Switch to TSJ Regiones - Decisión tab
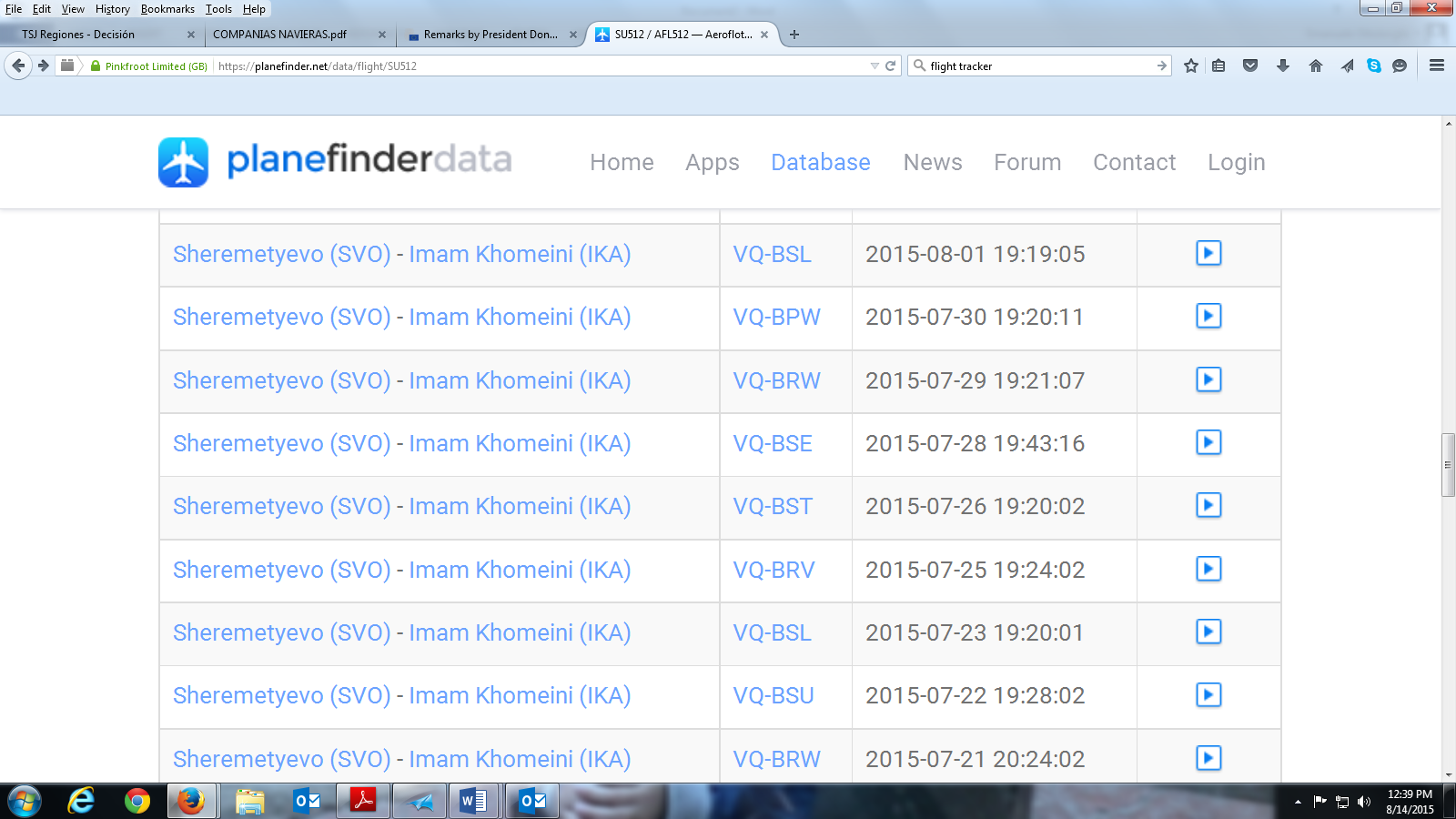Image resolution: width=1456 pixels, height=819 pixels. (102, 35)
